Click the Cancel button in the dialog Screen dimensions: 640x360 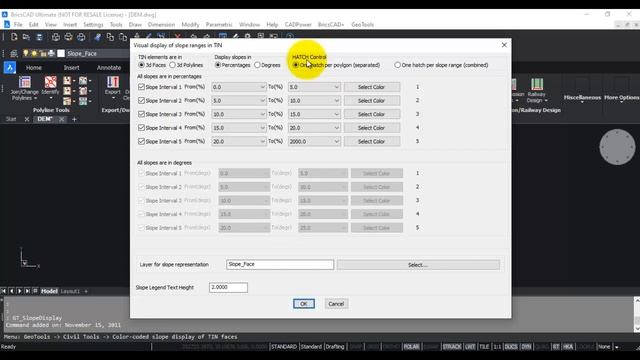click(x=336, y=304)
